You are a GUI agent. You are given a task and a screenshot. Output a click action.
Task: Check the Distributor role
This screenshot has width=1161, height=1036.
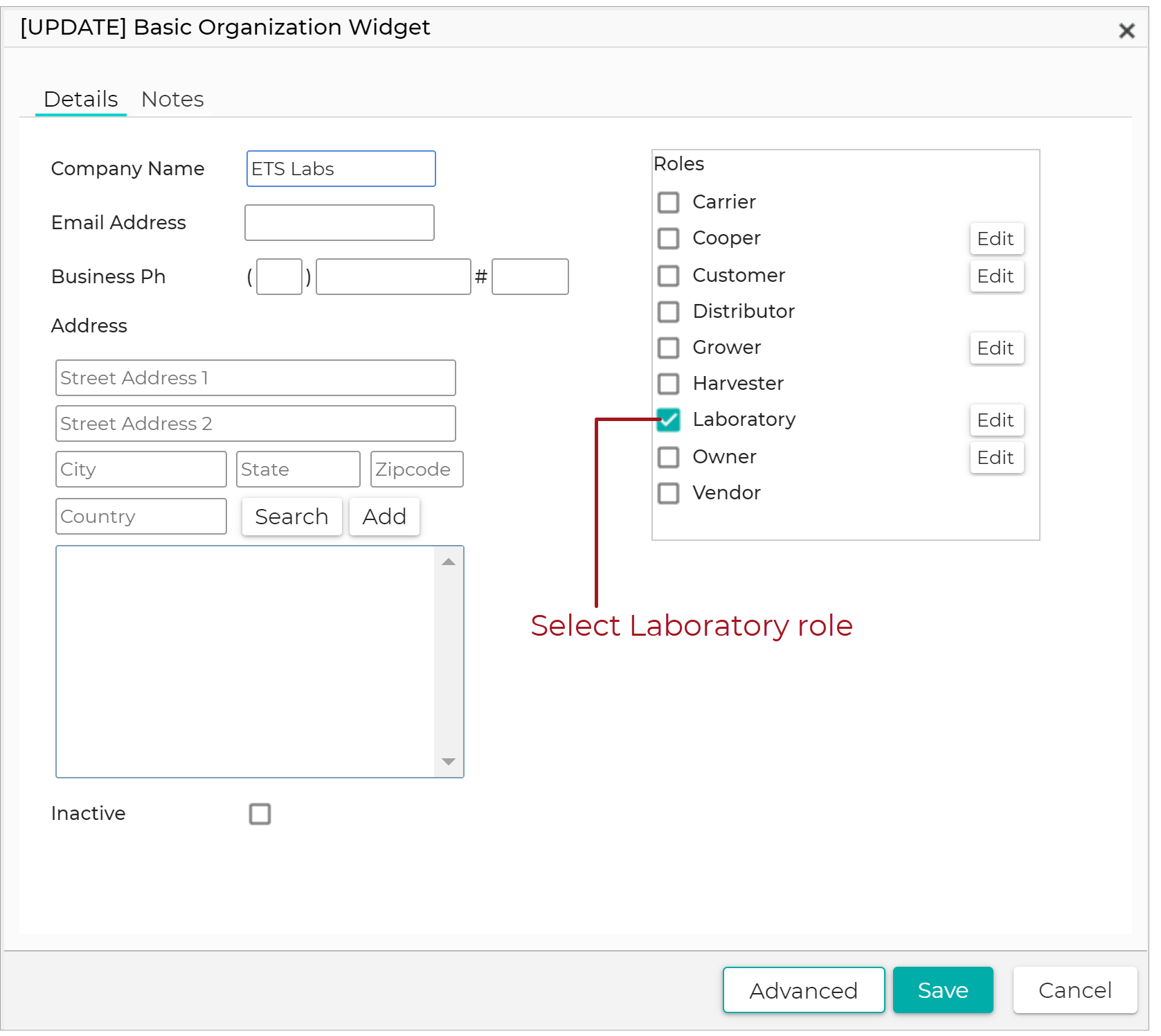pyautogui.click(x=668, y=312)
